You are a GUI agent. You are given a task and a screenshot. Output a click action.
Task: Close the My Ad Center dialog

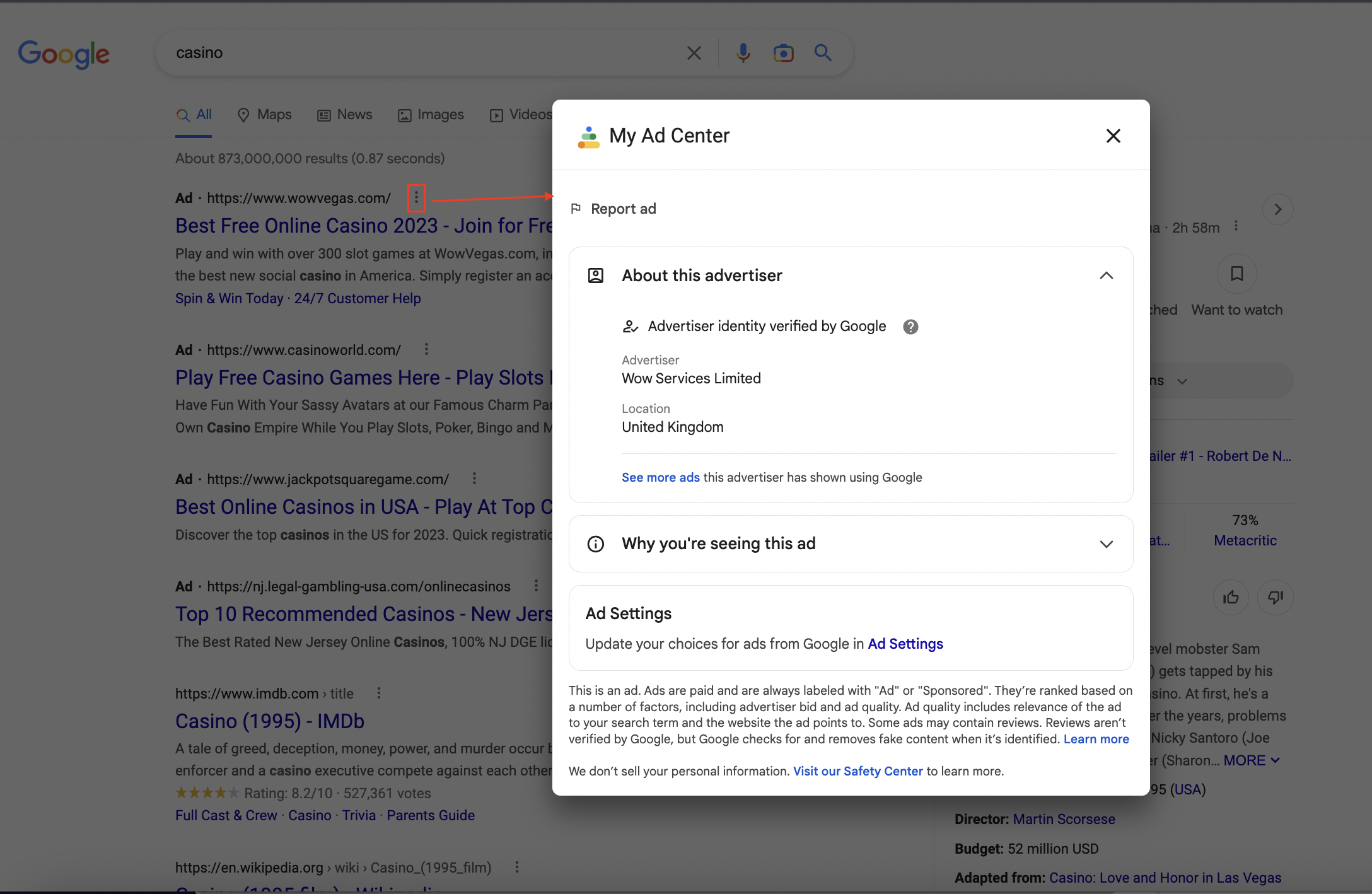point(1113,136)
